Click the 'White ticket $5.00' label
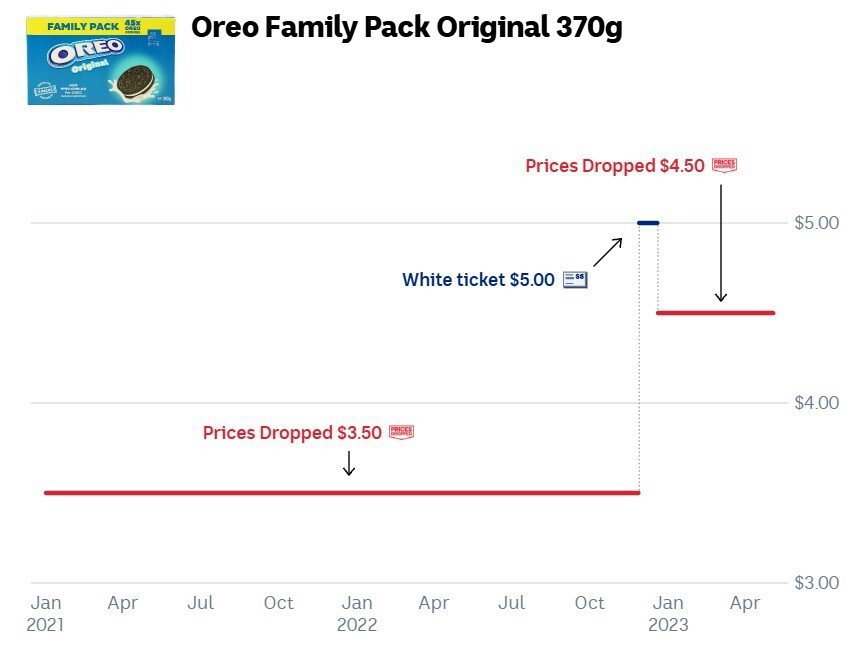Screen dimensions: 856x650 (x=478, y=280)
